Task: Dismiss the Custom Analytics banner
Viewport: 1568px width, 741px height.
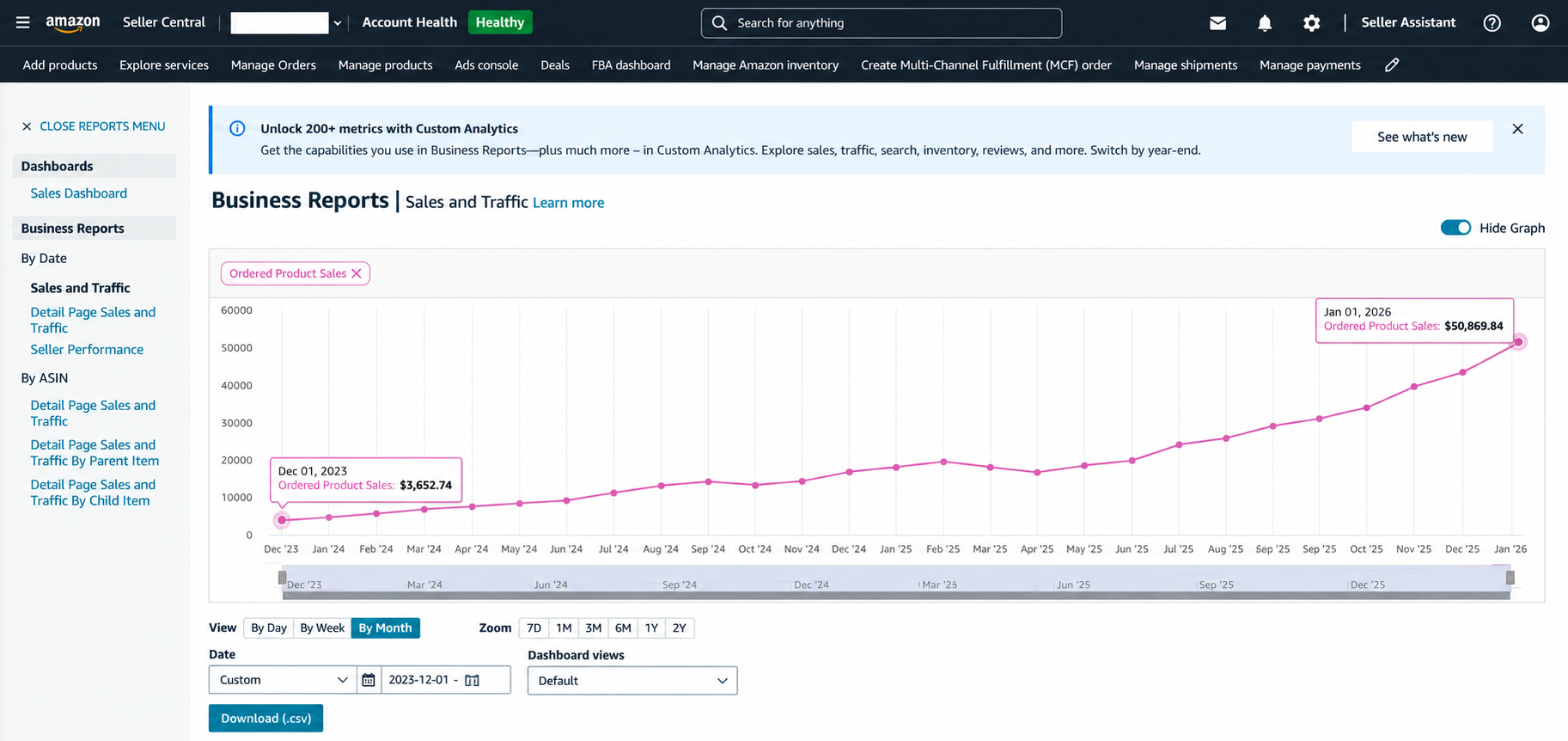Action: coord(1518,129)
